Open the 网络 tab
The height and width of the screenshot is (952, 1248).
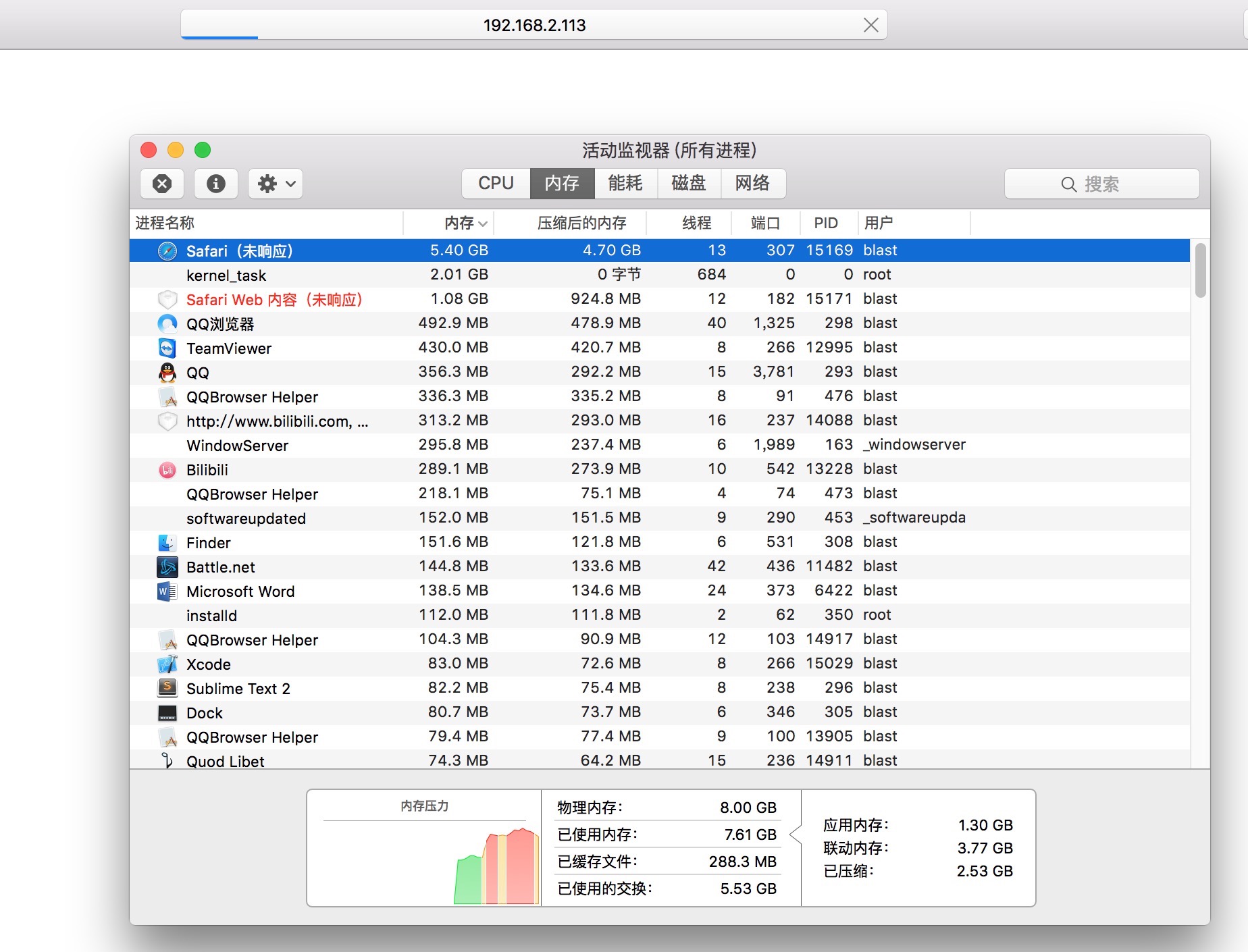tap(753, 184)
